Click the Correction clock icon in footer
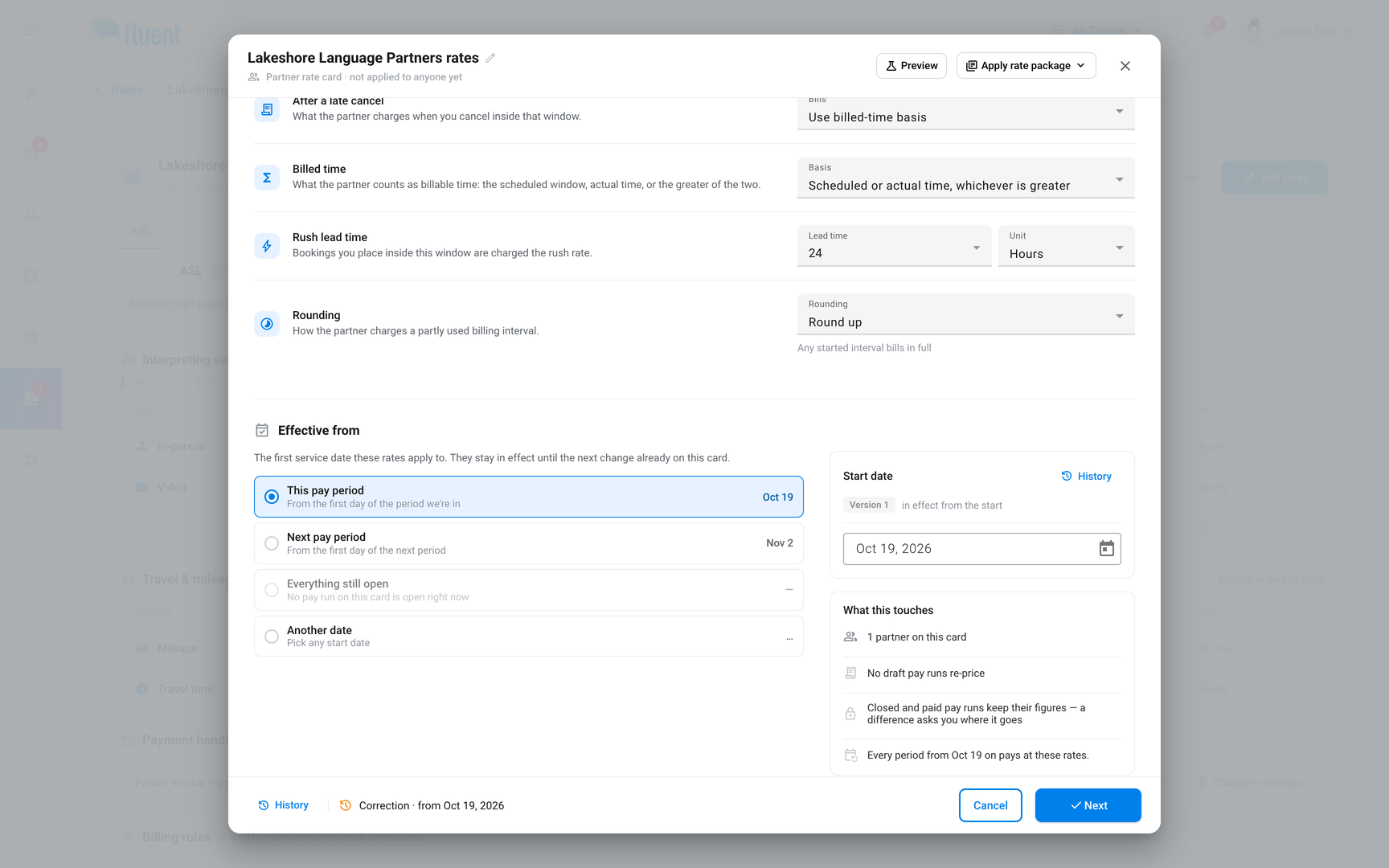 (346, 805)
